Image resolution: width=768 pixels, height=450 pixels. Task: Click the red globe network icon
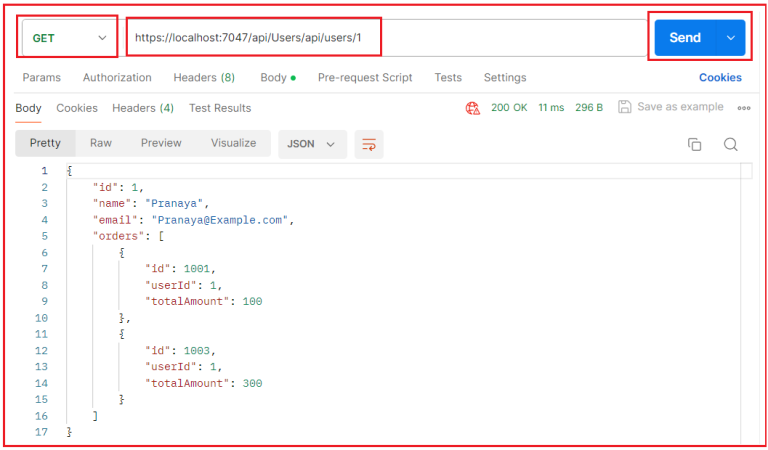pos(473,108)
